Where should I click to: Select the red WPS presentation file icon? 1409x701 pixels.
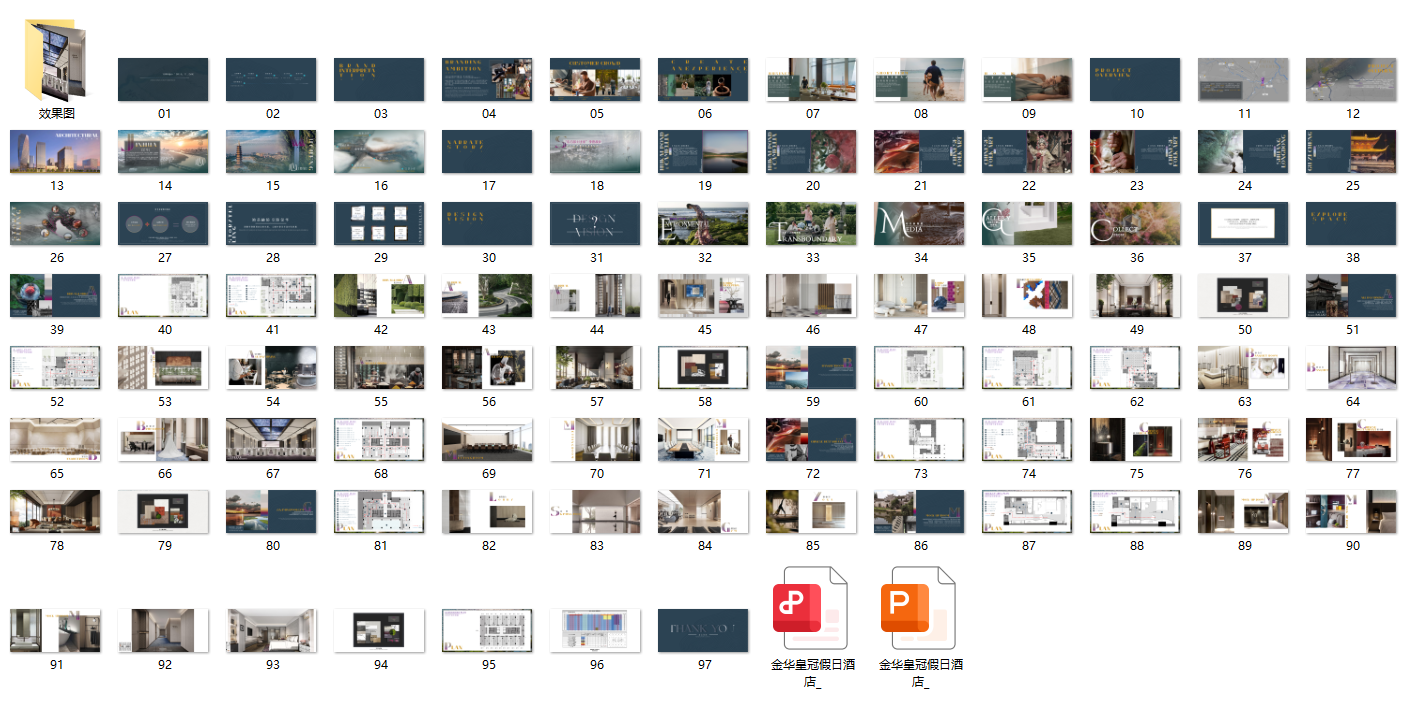click(x=811, y=611)
